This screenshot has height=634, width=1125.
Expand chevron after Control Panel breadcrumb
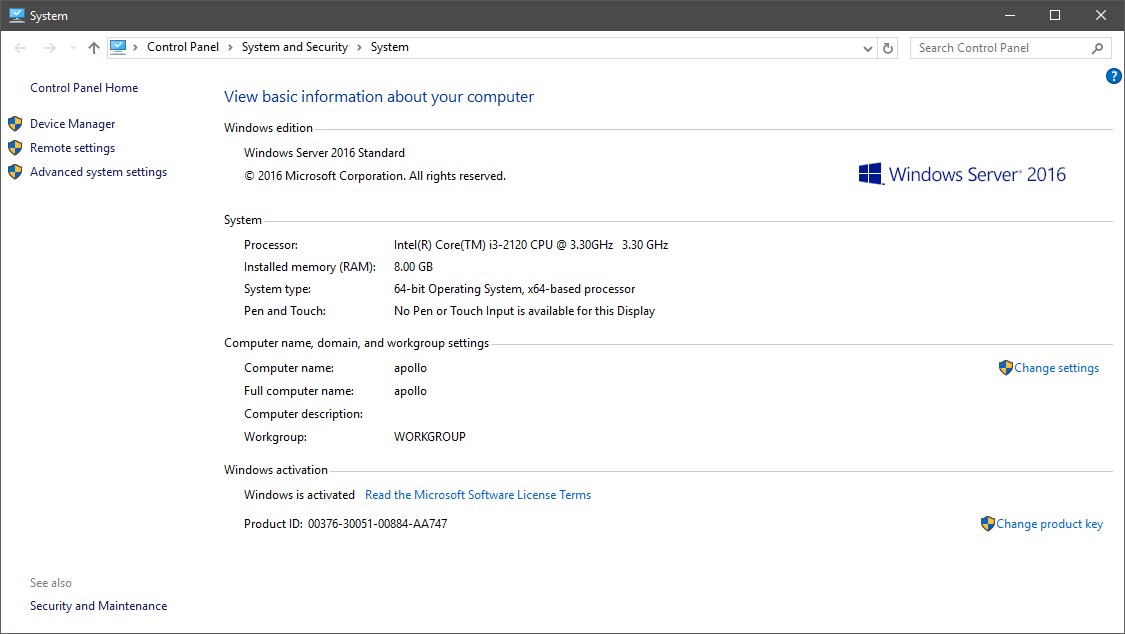point(230,47)
